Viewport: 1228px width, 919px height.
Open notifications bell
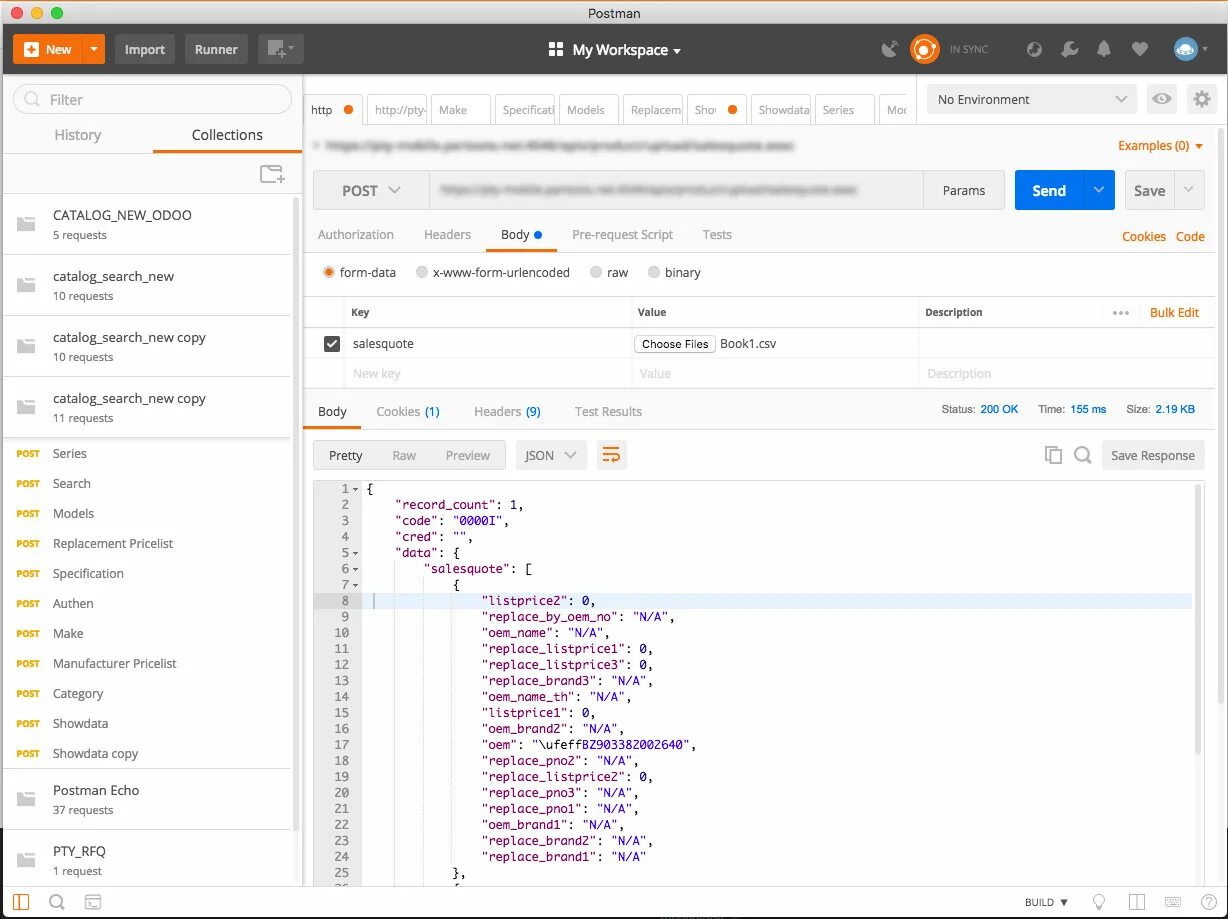1105,48
